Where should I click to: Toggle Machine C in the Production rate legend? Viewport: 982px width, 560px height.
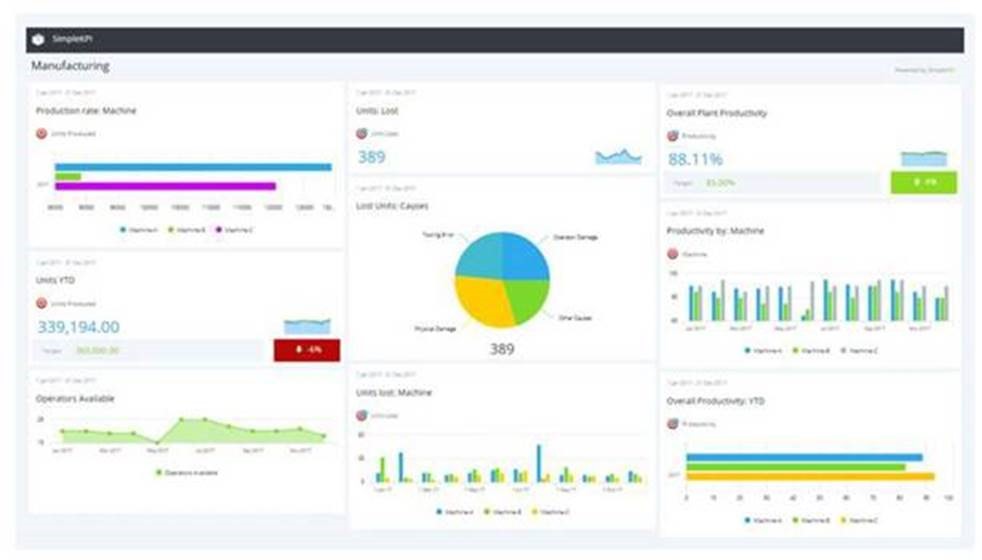pos(236,229)
